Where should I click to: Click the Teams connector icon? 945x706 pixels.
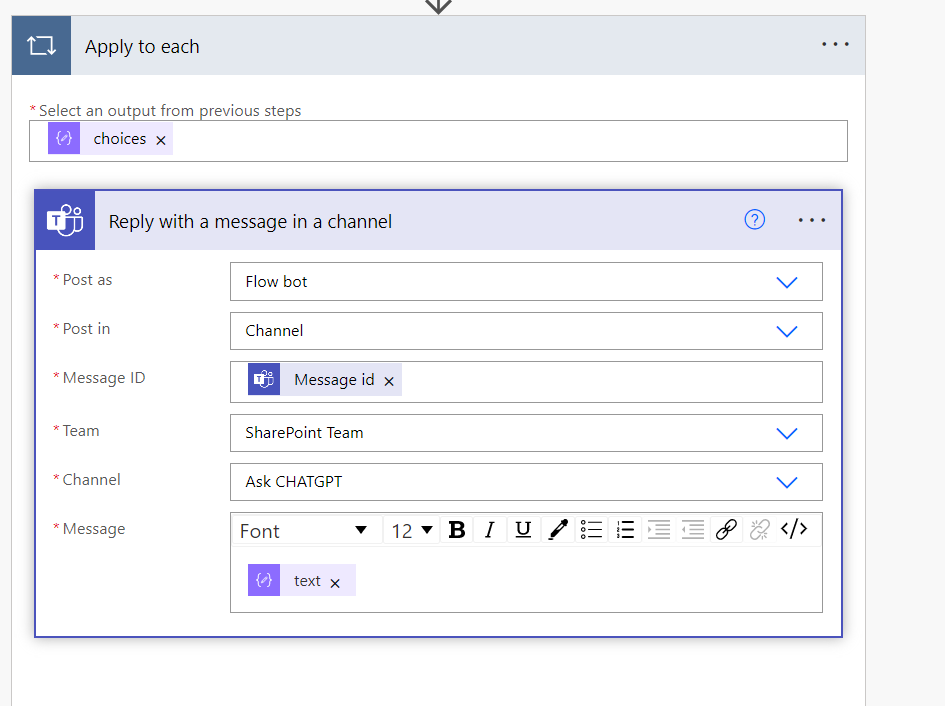[65, 220]
